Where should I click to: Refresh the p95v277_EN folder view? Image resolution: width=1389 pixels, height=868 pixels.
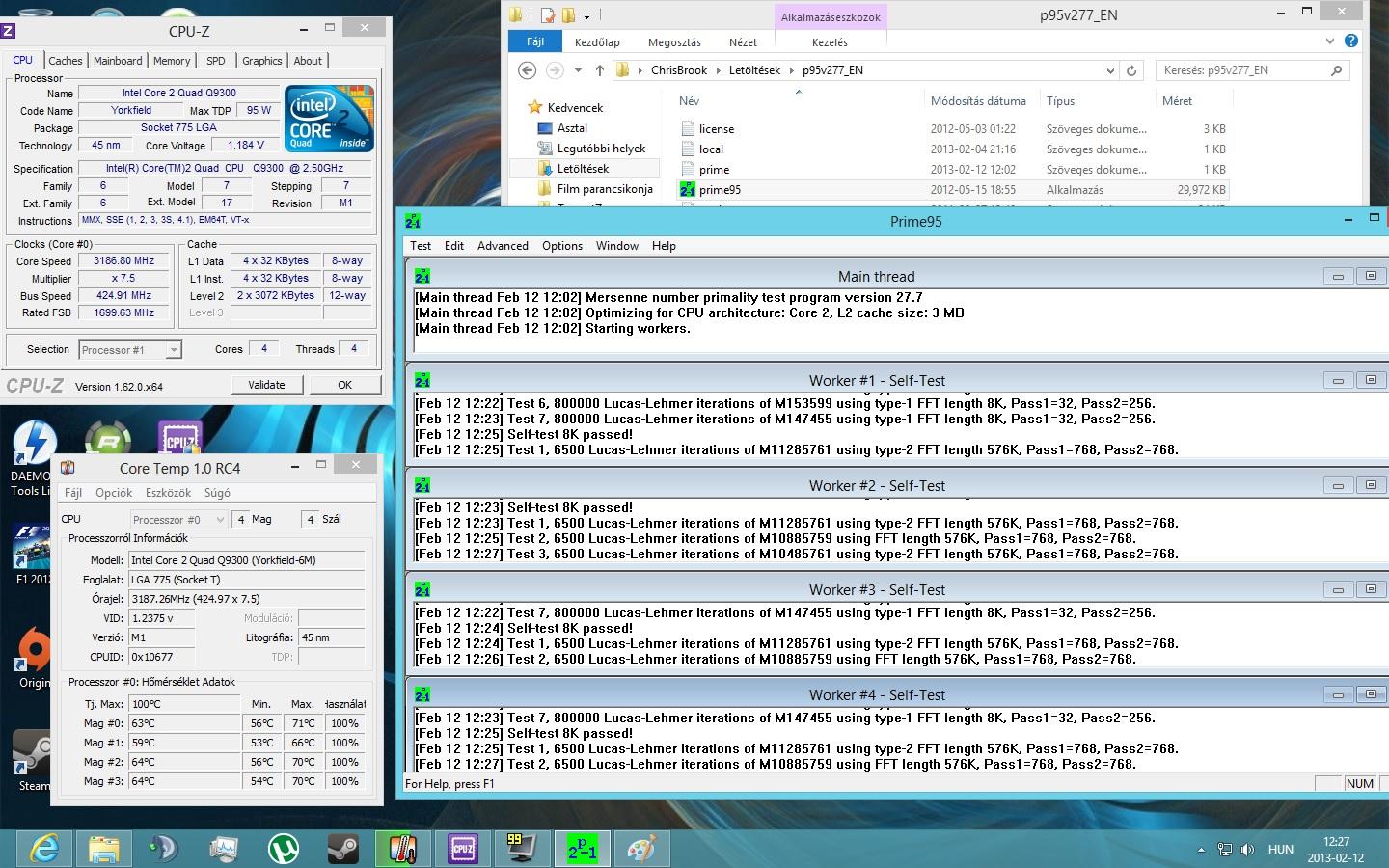[1132, 70]
